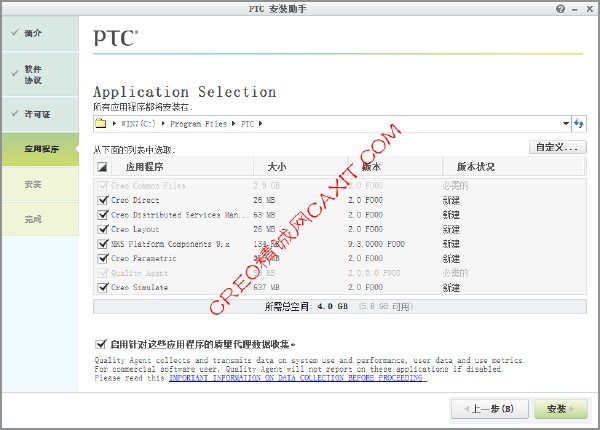Click the 637 MB size cell
Image resolution: width=600 pixels, height=430 pixels.
pos(266,287)
